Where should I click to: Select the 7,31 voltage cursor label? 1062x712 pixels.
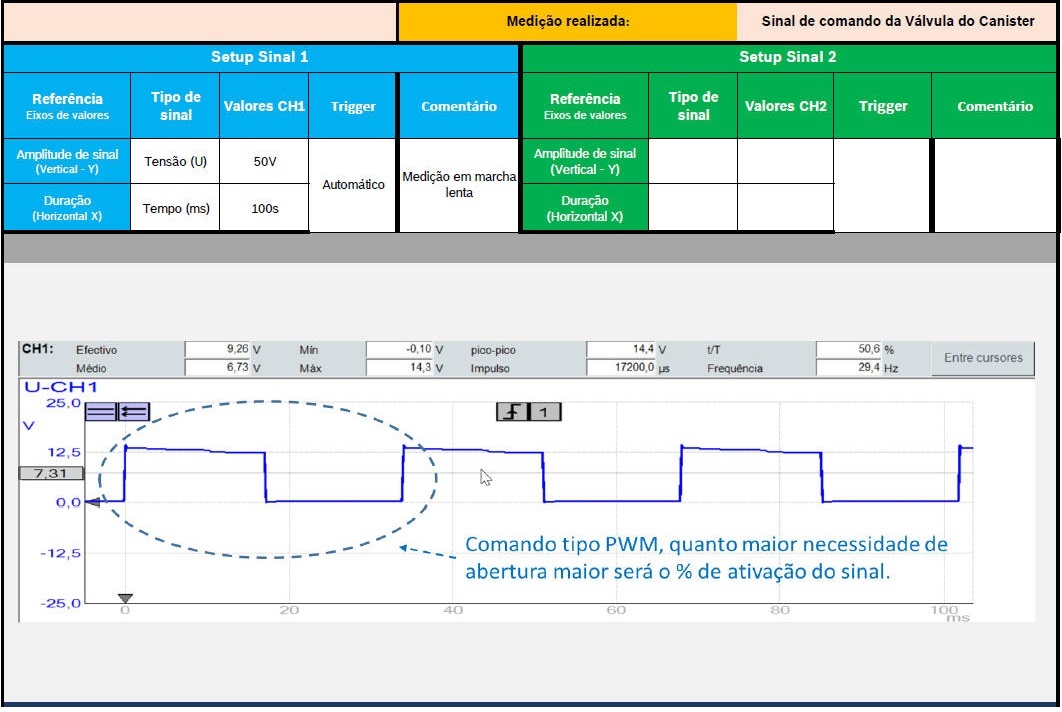[50, 473]
